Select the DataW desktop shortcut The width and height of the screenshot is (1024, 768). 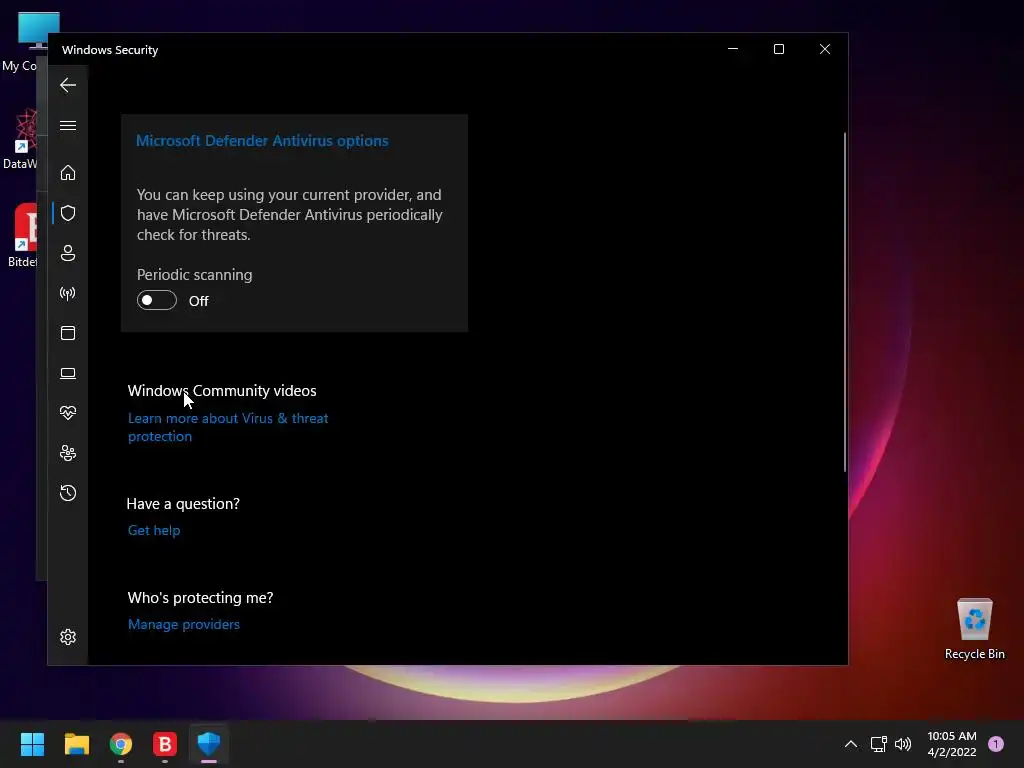coord(22,139)
